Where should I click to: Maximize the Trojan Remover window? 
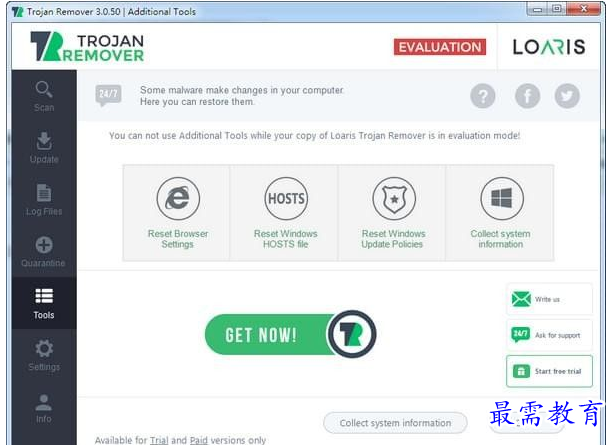556,9
